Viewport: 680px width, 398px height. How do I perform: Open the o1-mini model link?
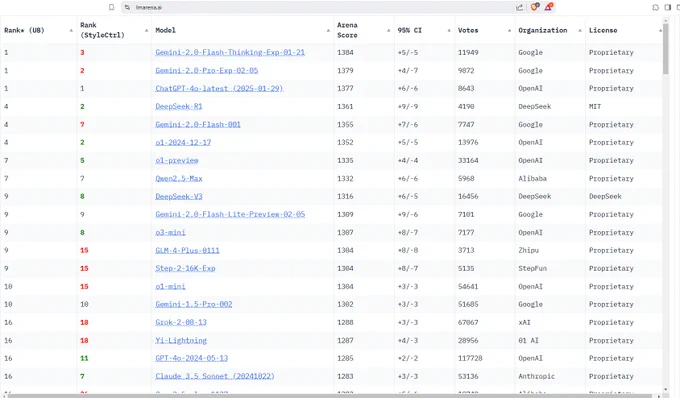170,287
